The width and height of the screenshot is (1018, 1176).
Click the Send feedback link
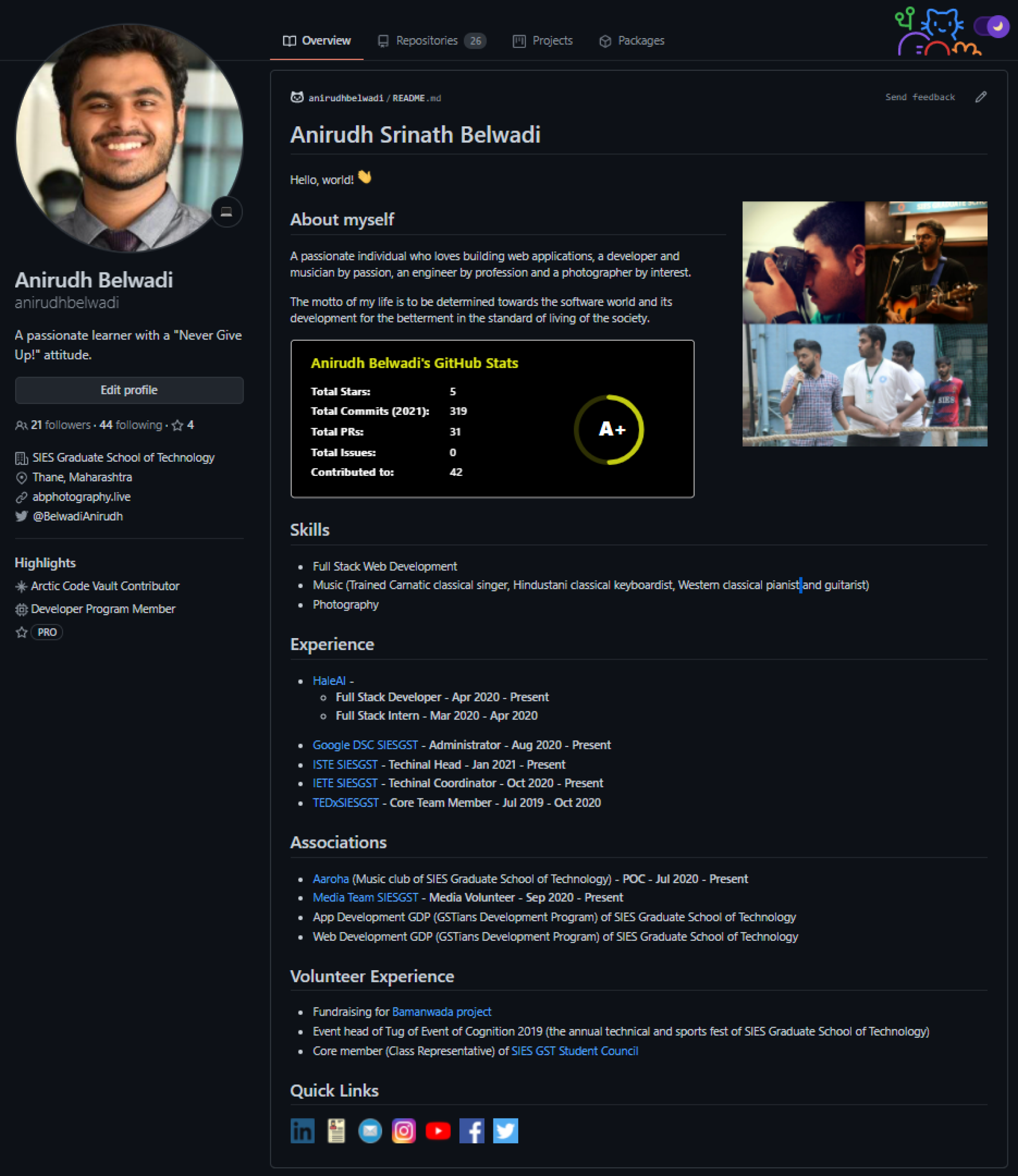point(920,97)
